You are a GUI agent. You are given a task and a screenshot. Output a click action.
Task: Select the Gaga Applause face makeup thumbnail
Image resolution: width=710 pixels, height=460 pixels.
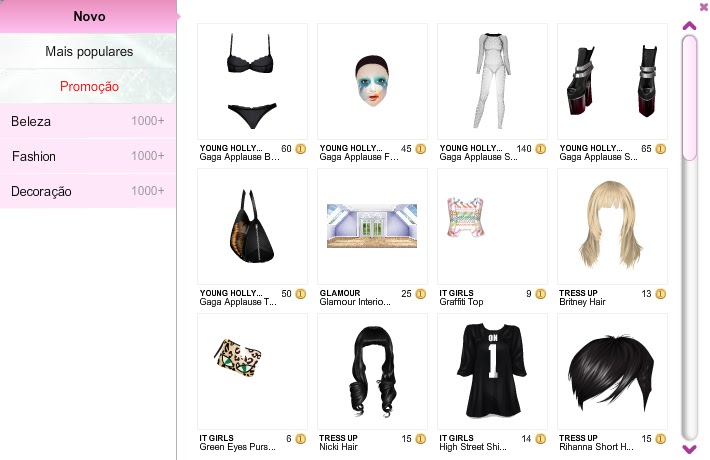pyautogui.click(x=372, y=81)
